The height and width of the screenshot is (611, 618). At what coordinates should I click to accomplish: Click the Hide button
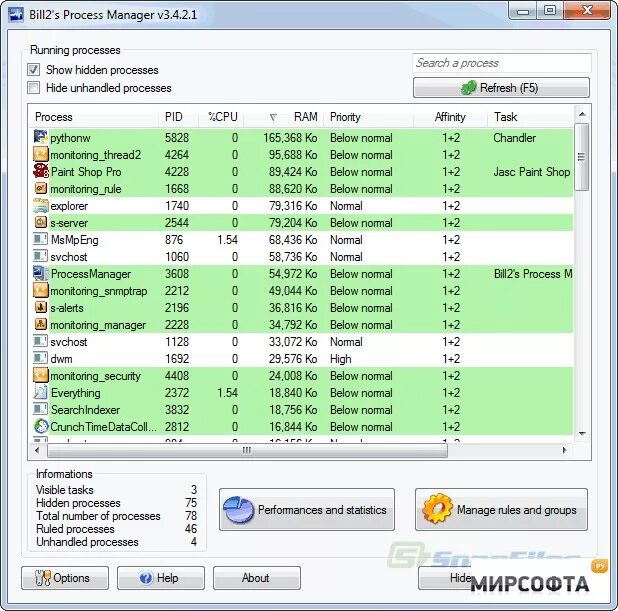pyautogui.click(x=445, y=578)
